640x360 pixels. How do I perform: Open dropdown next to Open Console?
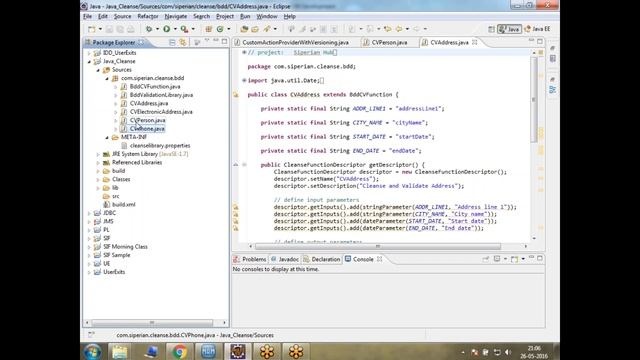click(523, 259)
